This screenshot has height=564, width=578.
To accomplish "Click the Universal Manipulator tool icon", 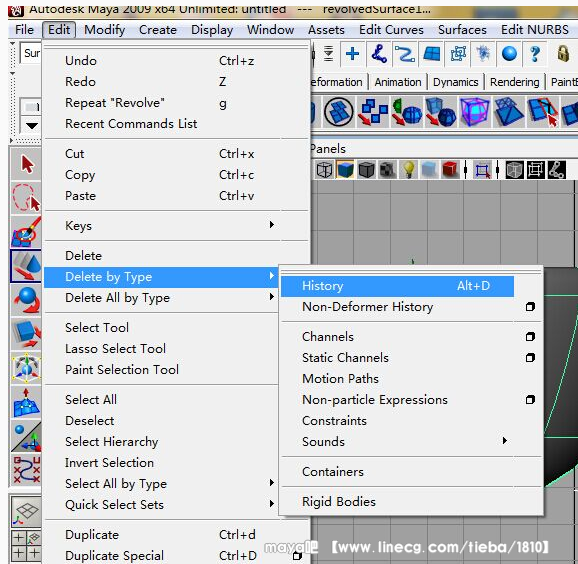I will pos(26,368).
